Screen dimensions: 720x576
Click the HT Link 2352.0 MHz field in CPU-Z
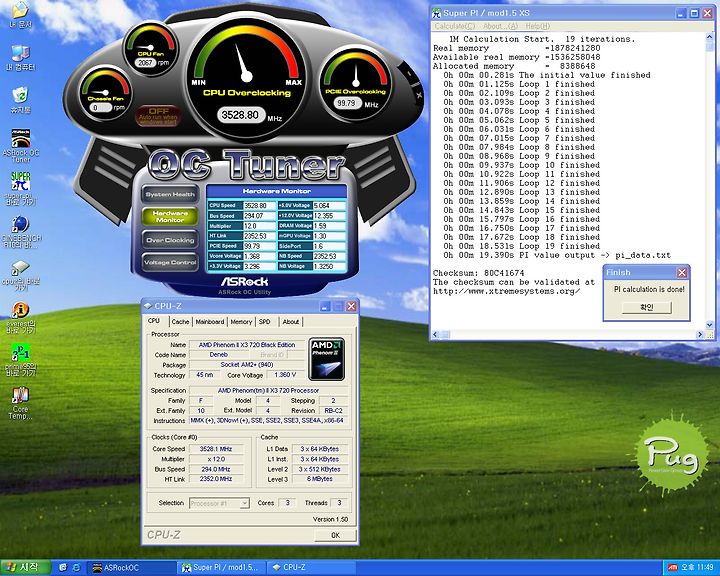pos(216,479)
